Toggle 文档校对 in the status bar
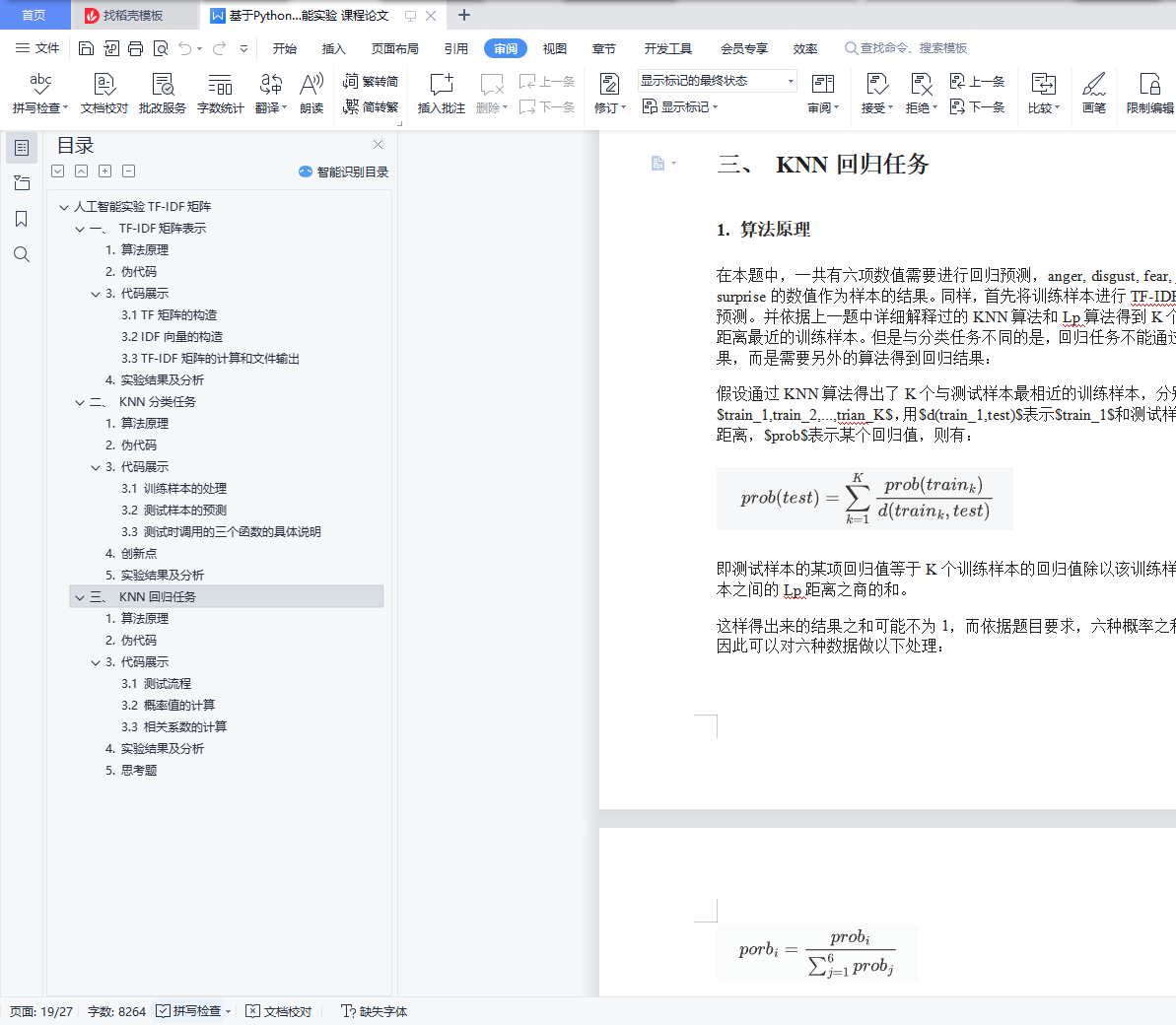Viewport: 1176px width, 1025px height. point(278,1011)
